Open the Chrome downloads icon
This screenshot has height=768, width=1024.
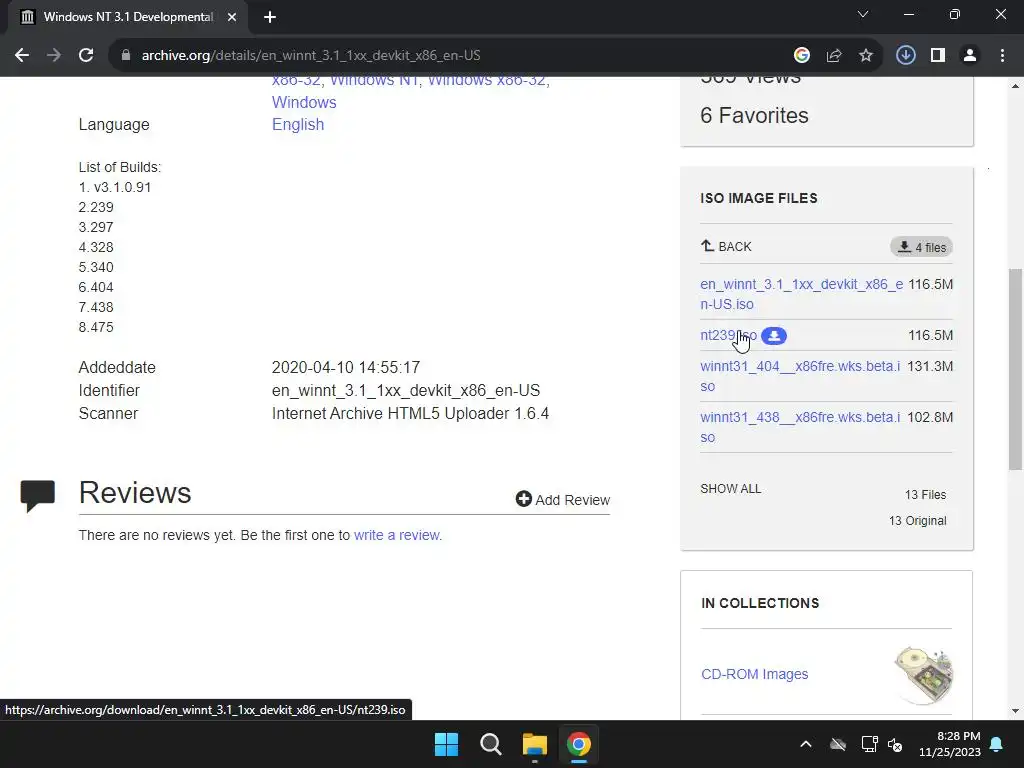(906, 56)
